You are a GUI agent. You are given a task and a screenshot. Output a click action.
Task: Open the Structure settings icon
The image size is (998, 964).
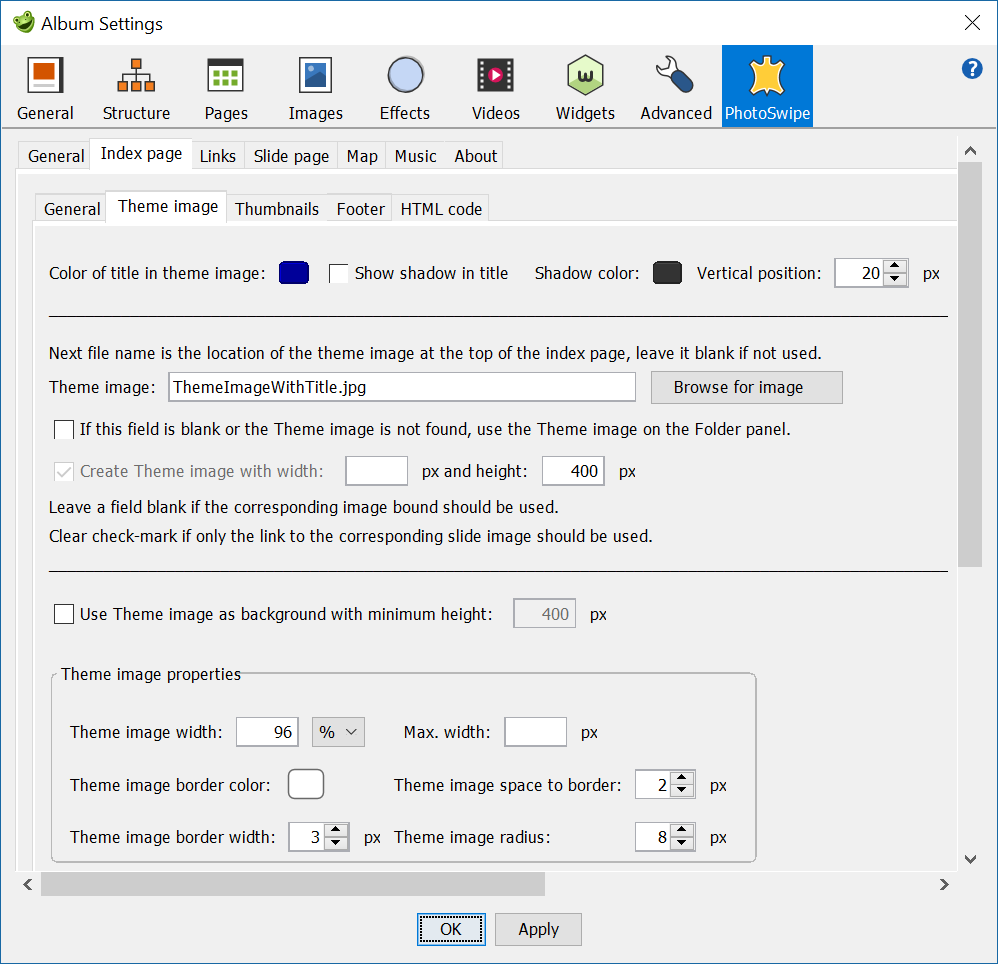[136, 85]
